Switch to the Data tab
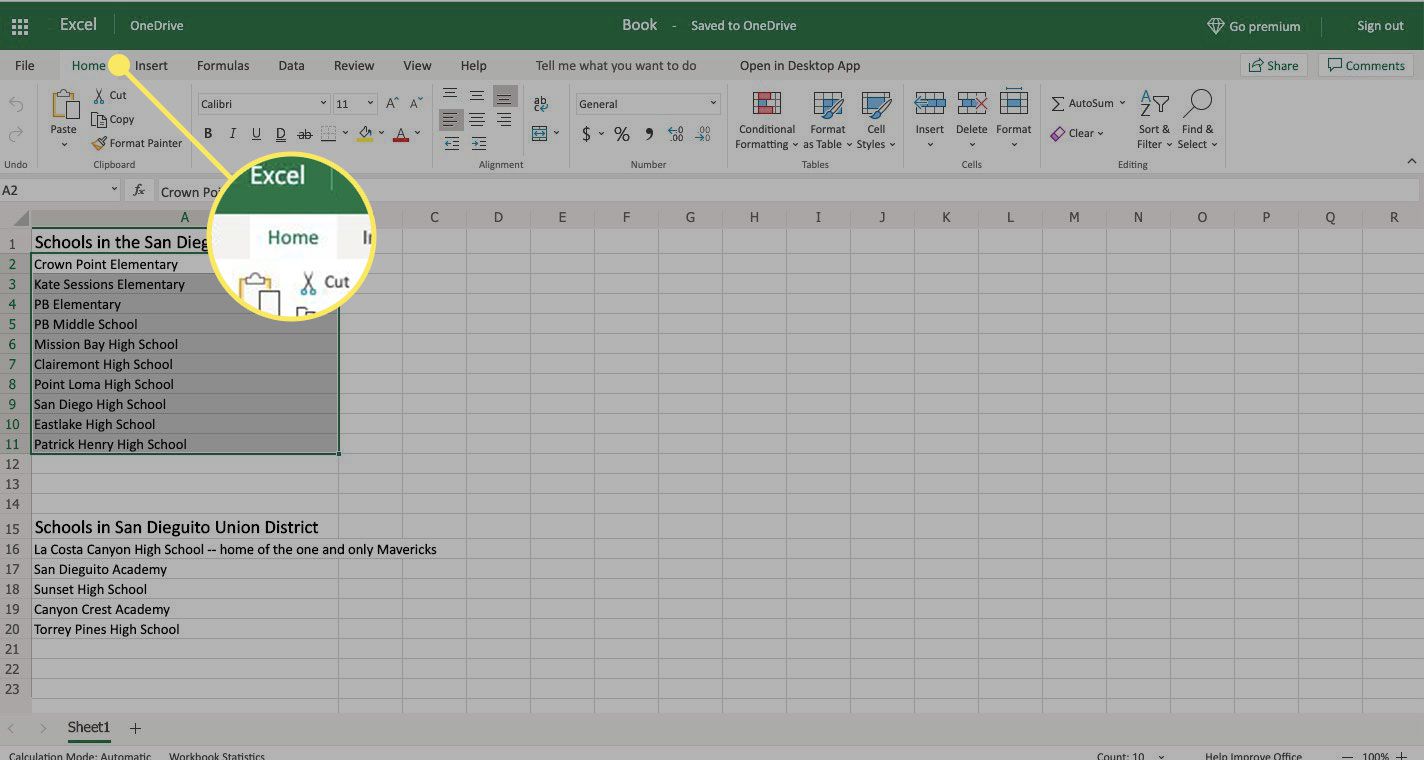This screenshot has width=1424, height=760. (291, 66)
